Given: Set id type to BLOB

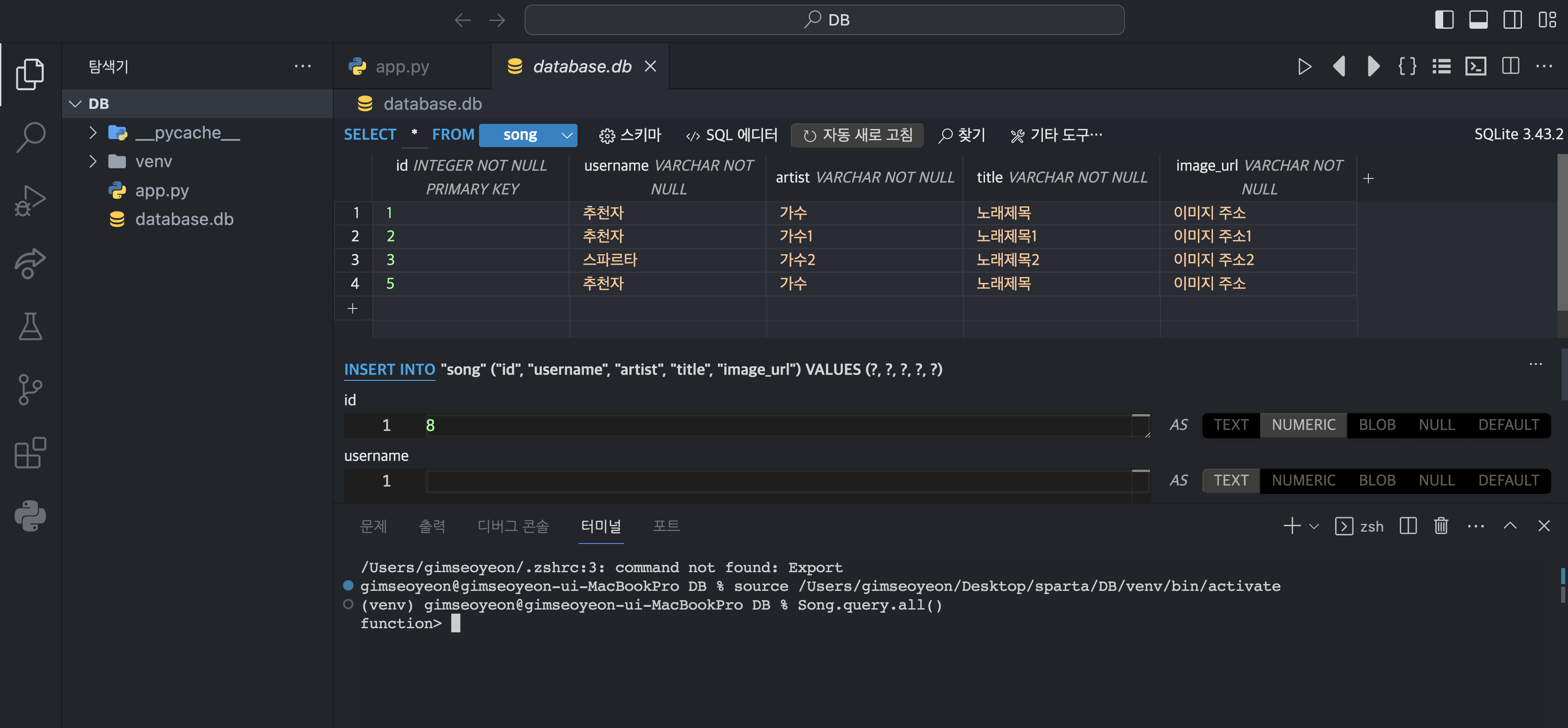Looking at the screenshot, I should tap(1377, 425).
